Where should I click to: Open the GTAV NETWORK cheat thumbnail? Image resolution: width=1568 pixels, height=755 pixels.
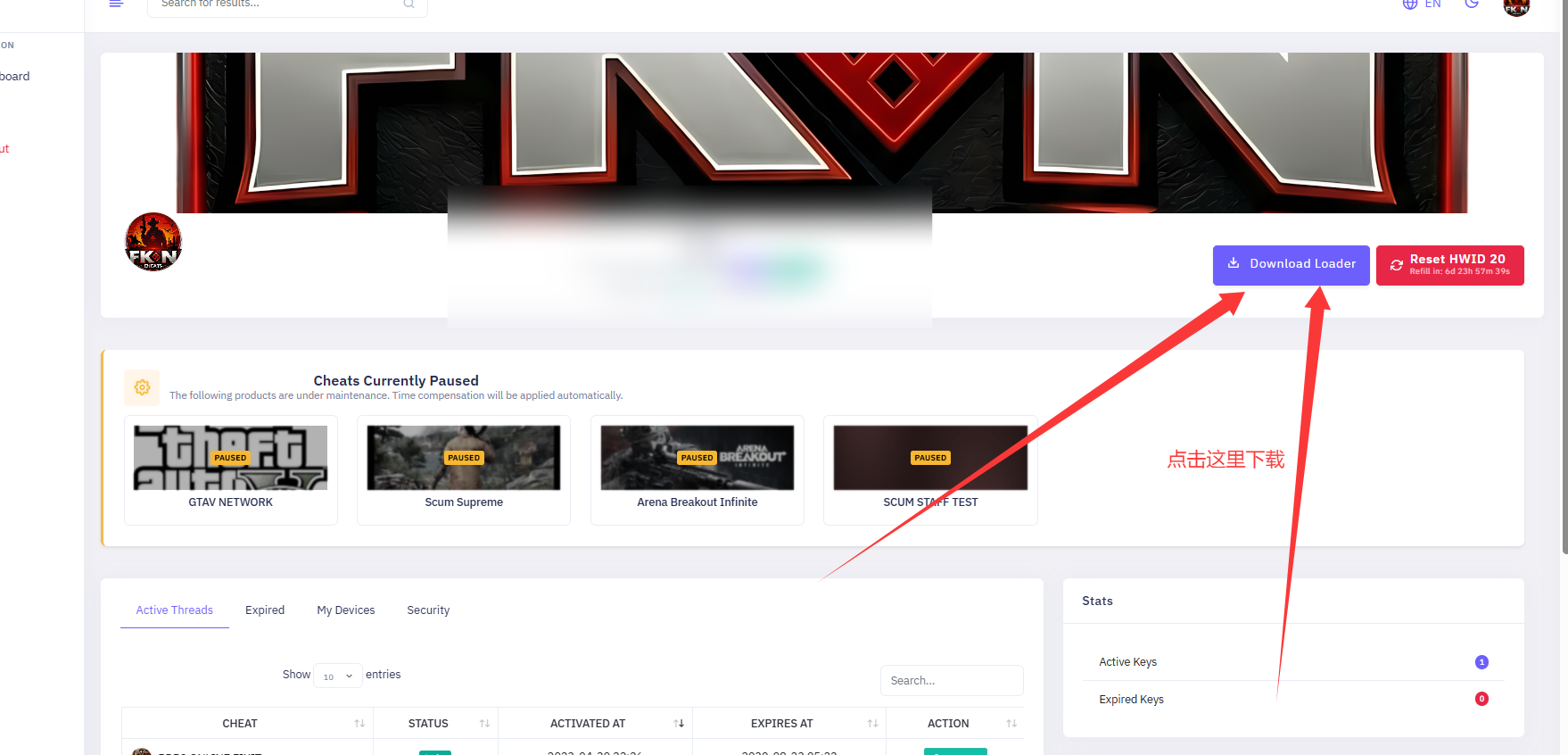click(231, 458)
